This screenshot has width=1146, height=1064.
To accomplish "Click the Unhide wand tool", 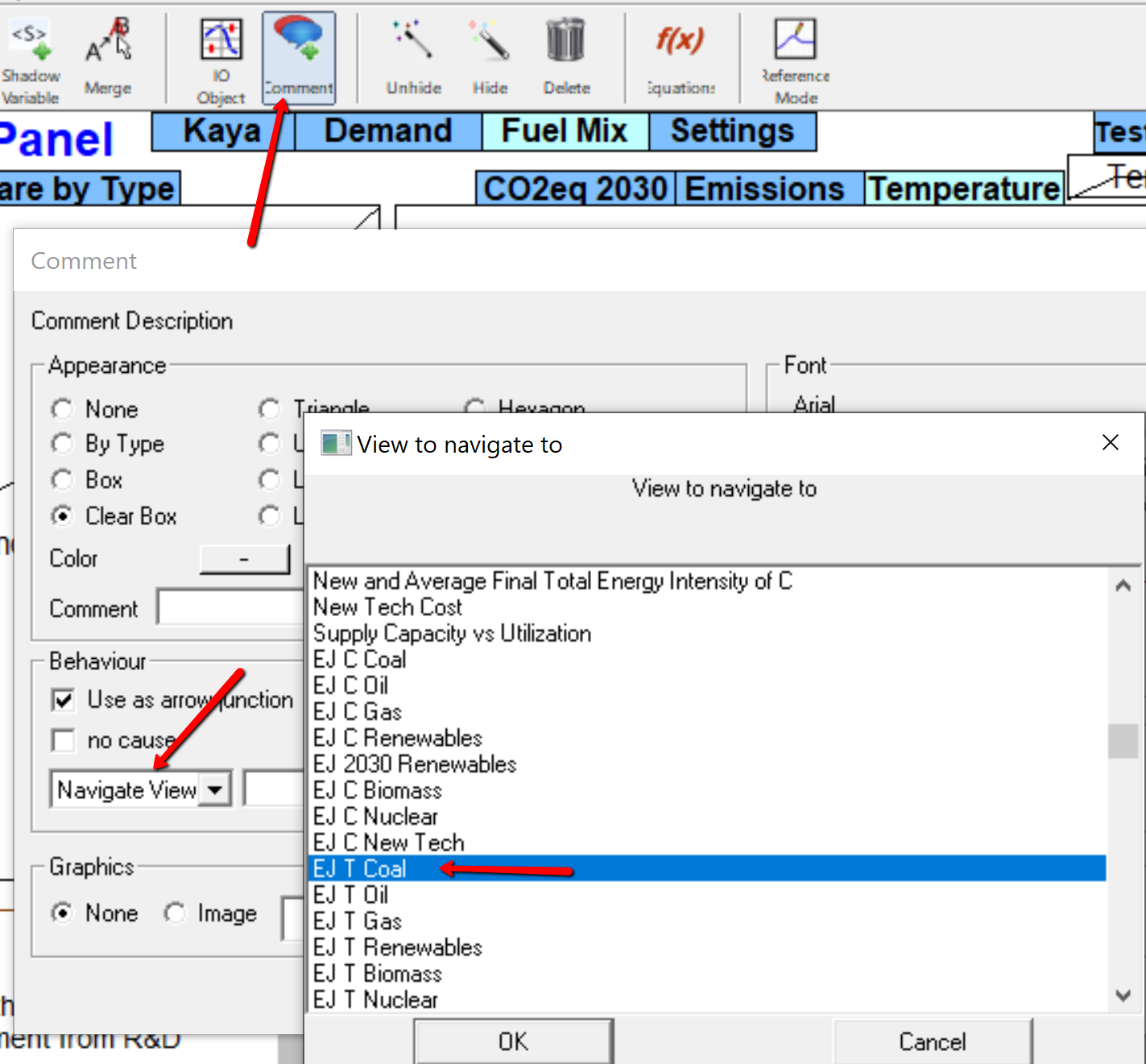I will [413, 56].
